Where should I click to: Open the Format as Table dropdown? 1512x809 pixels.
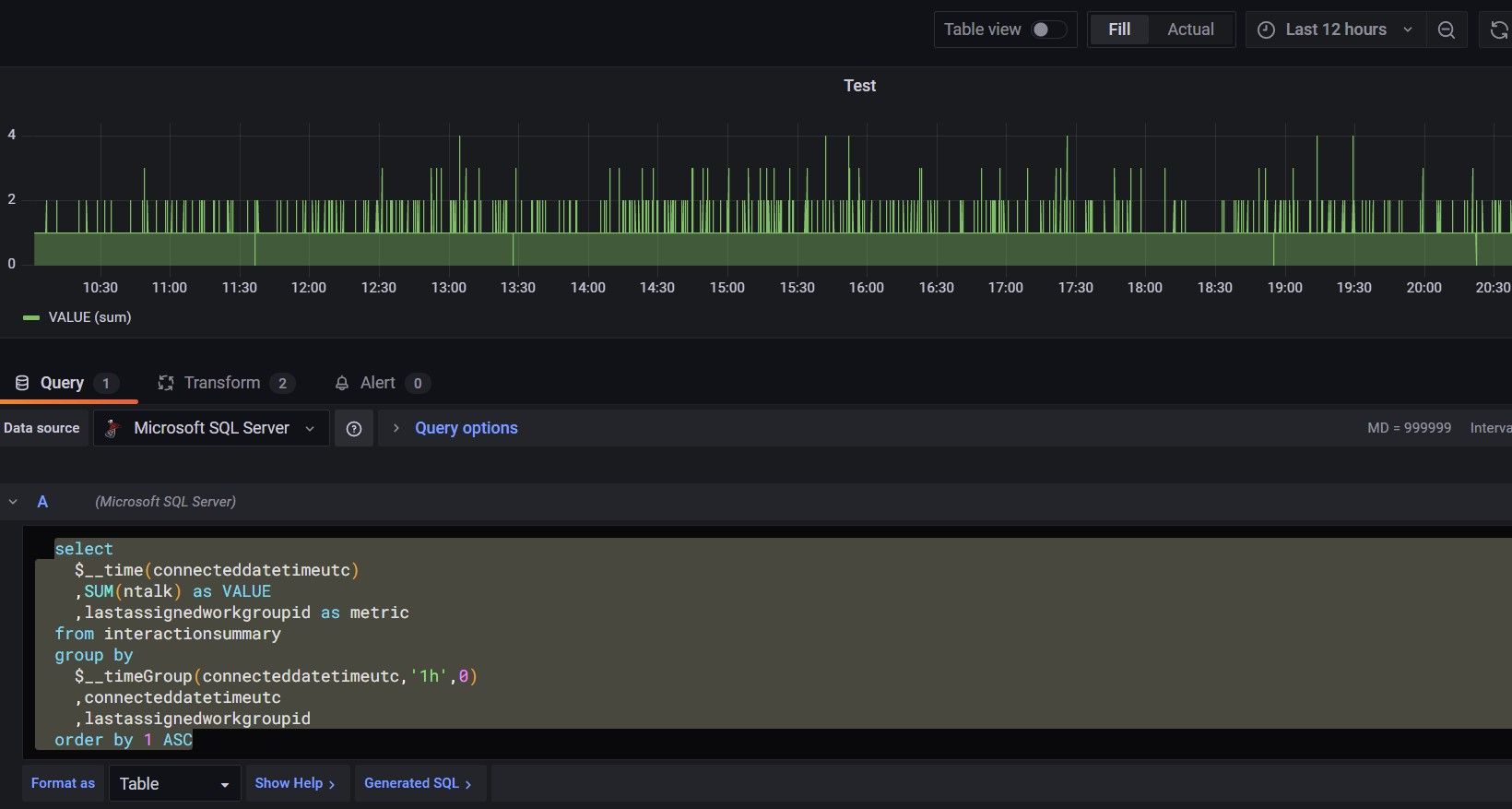174,783
